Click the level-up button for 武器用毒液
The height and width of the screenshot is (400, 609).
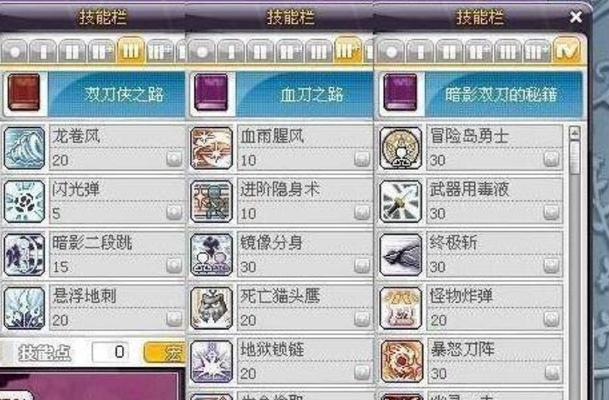(551, 212)
